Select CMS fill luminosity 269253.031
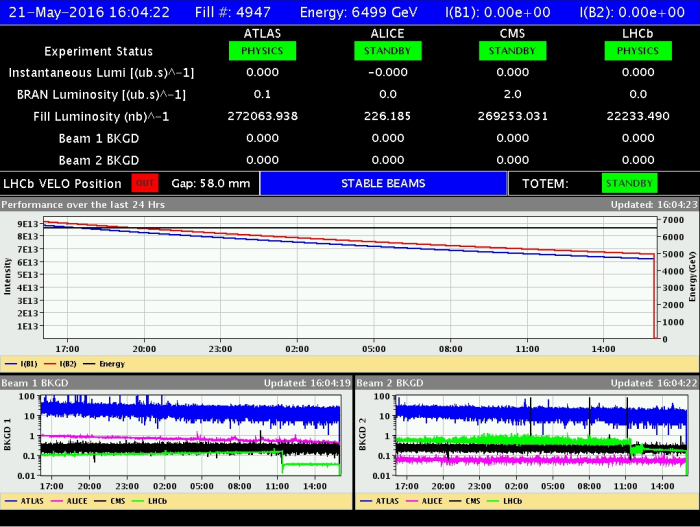The image size is (700, 527). coord(512,116)
